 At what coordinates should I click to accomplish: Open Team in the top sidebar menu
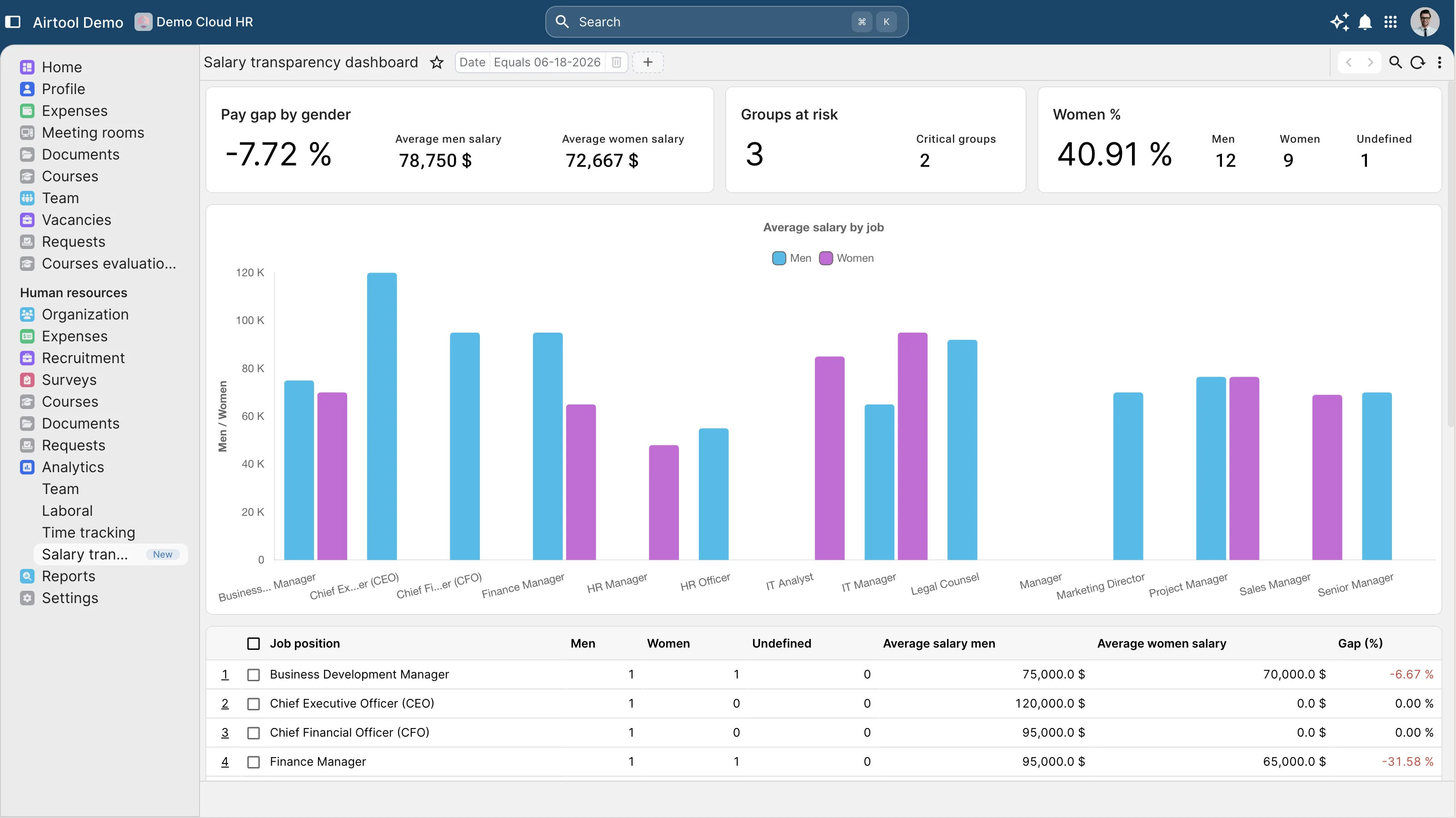pyautogui.click(x=60, y=199)
